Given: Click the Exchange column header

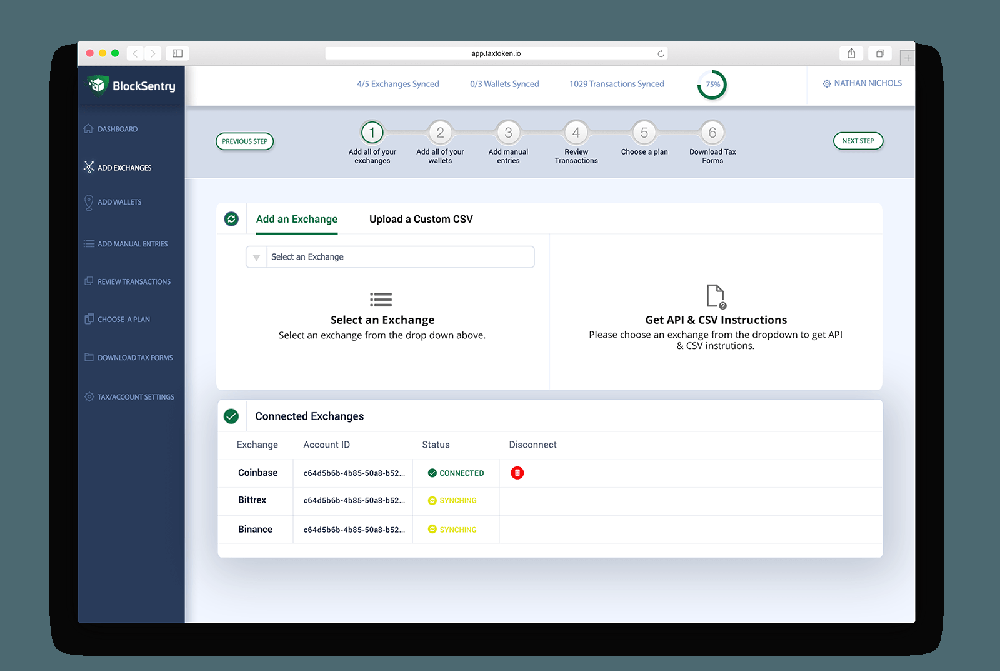Looking at the screenshot, I should (x=257, y=445).
